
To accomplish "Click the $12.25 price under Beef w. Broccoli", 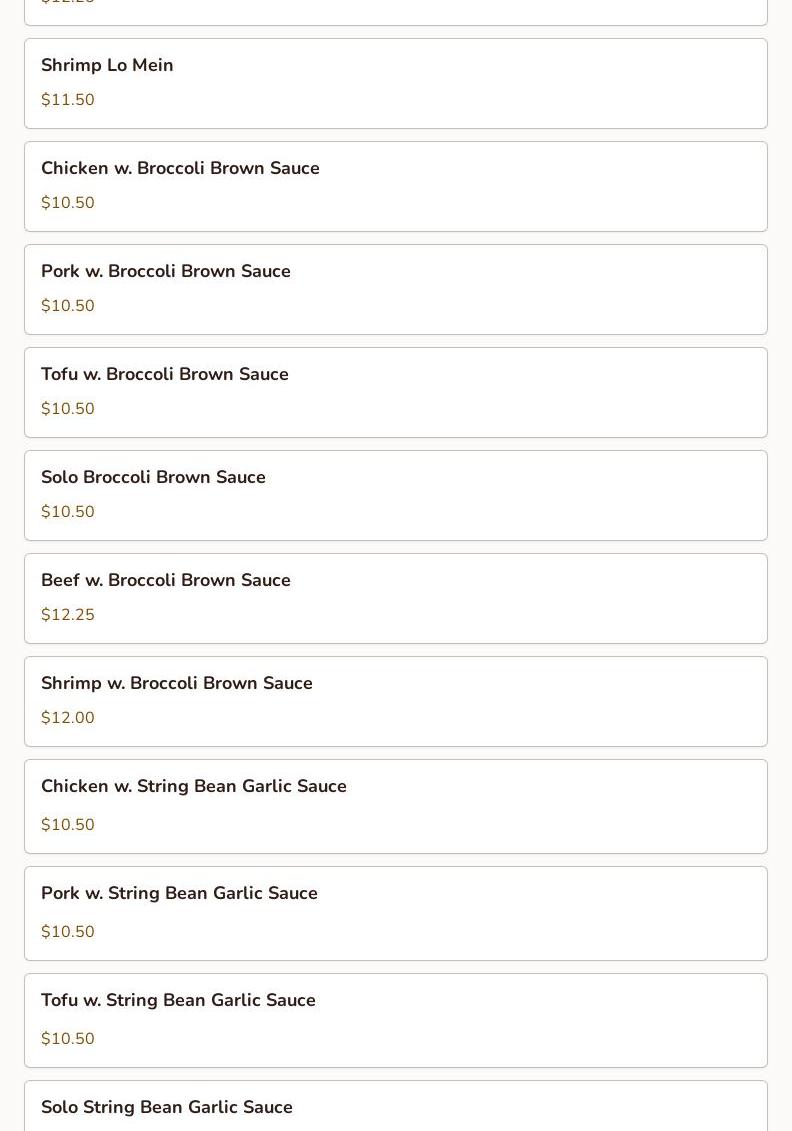I will click(68, 615).
